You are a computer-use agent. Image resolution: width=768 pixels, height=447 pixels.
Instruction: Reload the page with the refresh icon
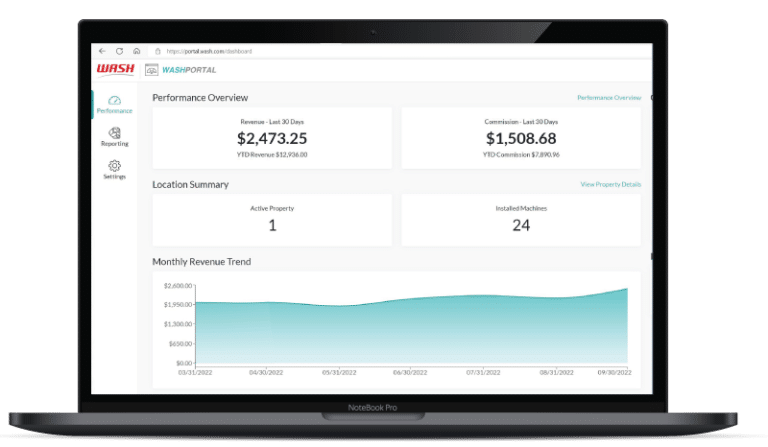pyautogui.click(x=119, y=51)
